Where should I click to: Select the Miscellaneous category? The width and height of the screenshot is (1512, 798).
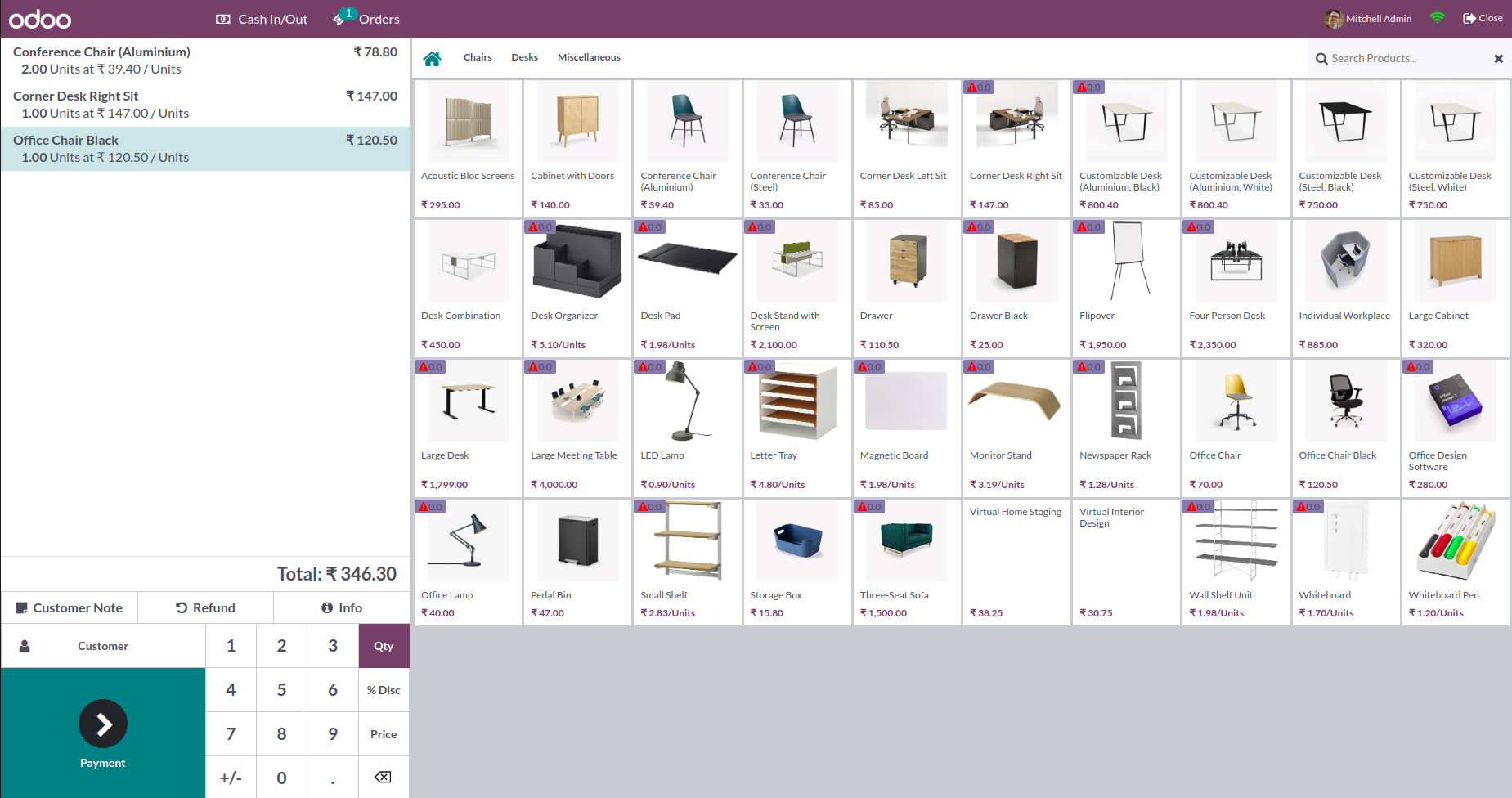589,57
